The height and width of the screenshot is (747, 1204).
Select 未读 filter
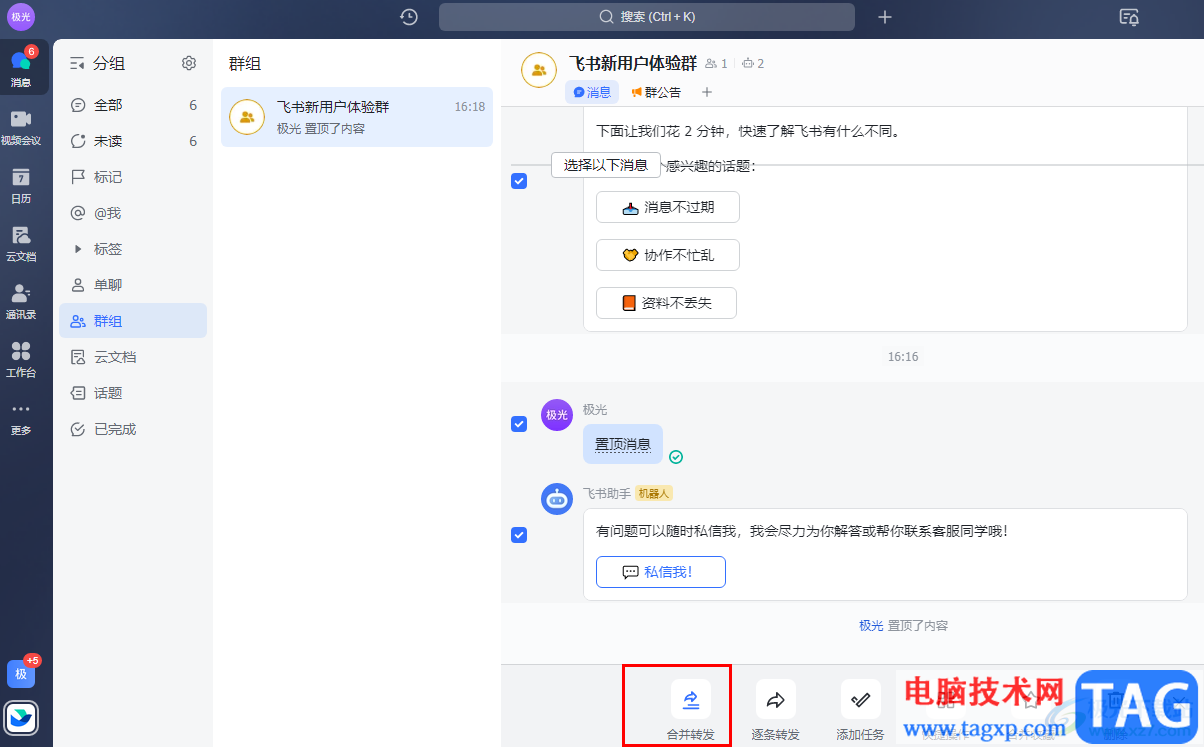[x=133, y=141]
